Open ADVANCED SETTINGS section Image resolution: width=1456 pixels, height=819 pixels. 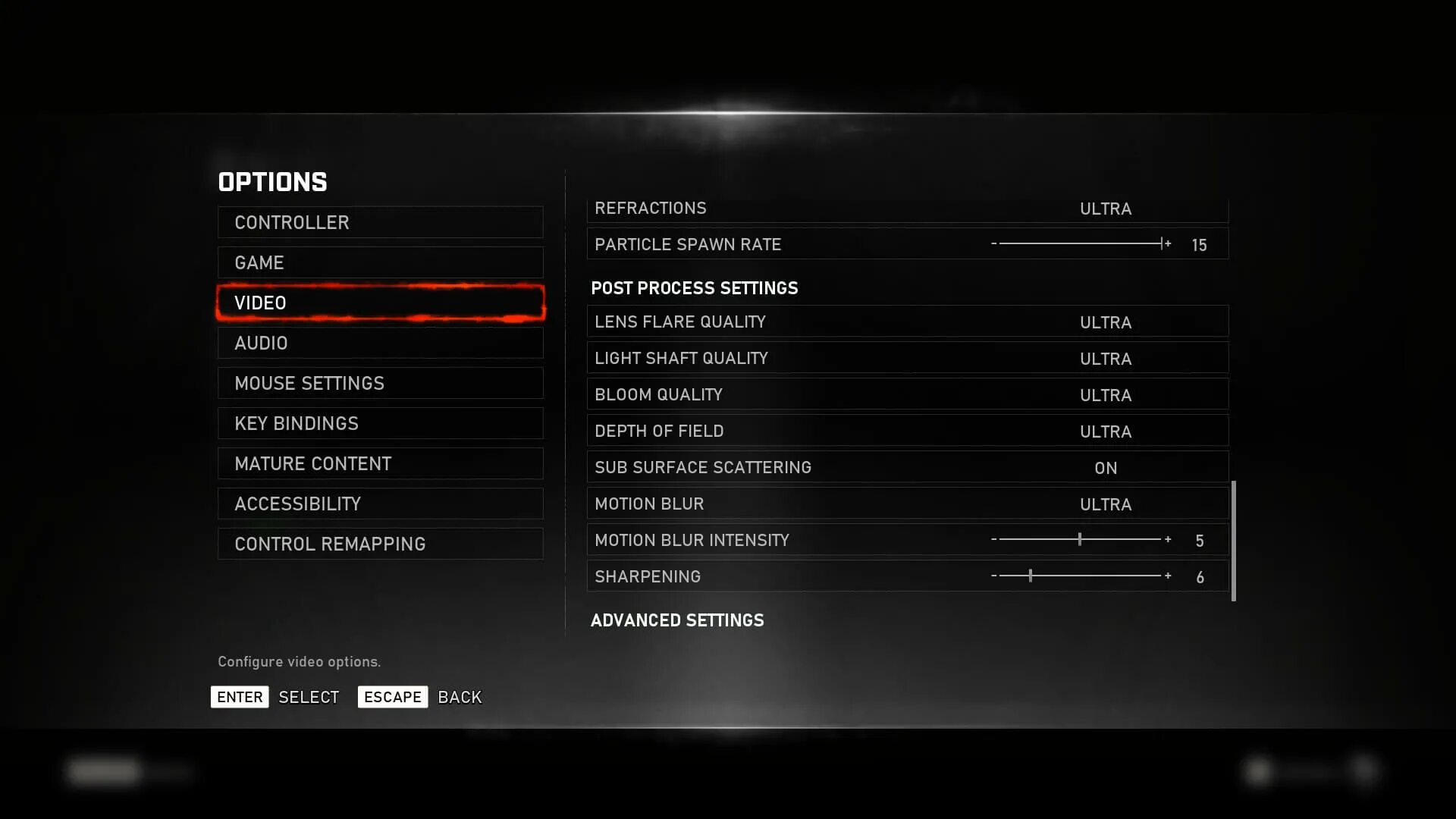click(676, 619)
